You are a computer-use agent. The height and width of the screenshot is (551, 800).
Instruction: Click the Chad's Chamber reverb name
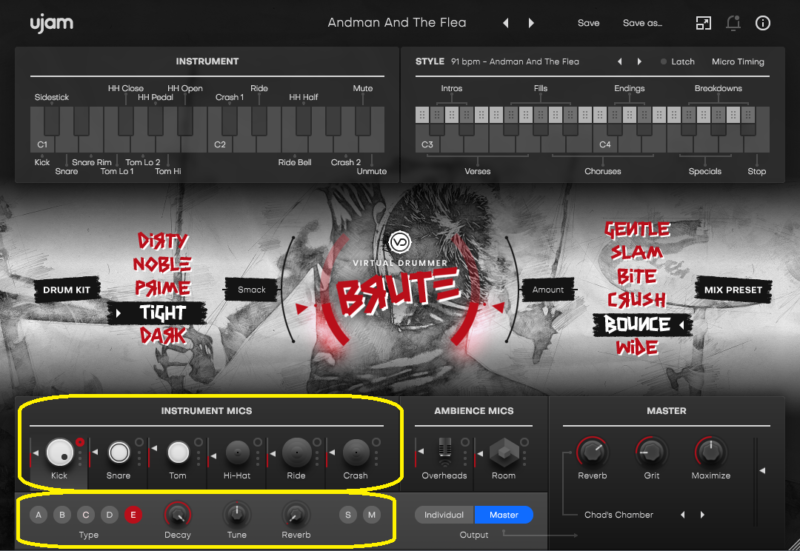tap(618, 515)
